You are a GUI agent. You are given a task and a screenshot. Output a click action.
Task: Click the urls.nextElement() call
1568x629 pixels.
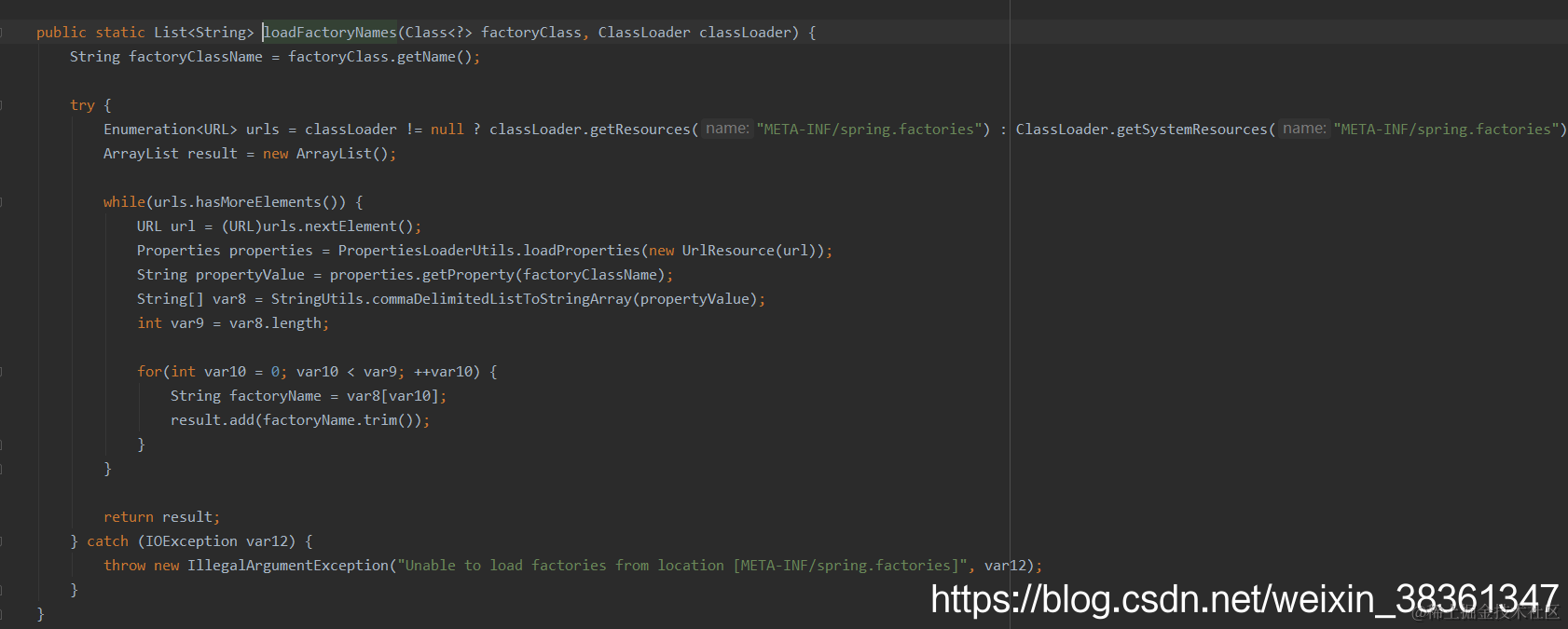(x=338, y=226)
